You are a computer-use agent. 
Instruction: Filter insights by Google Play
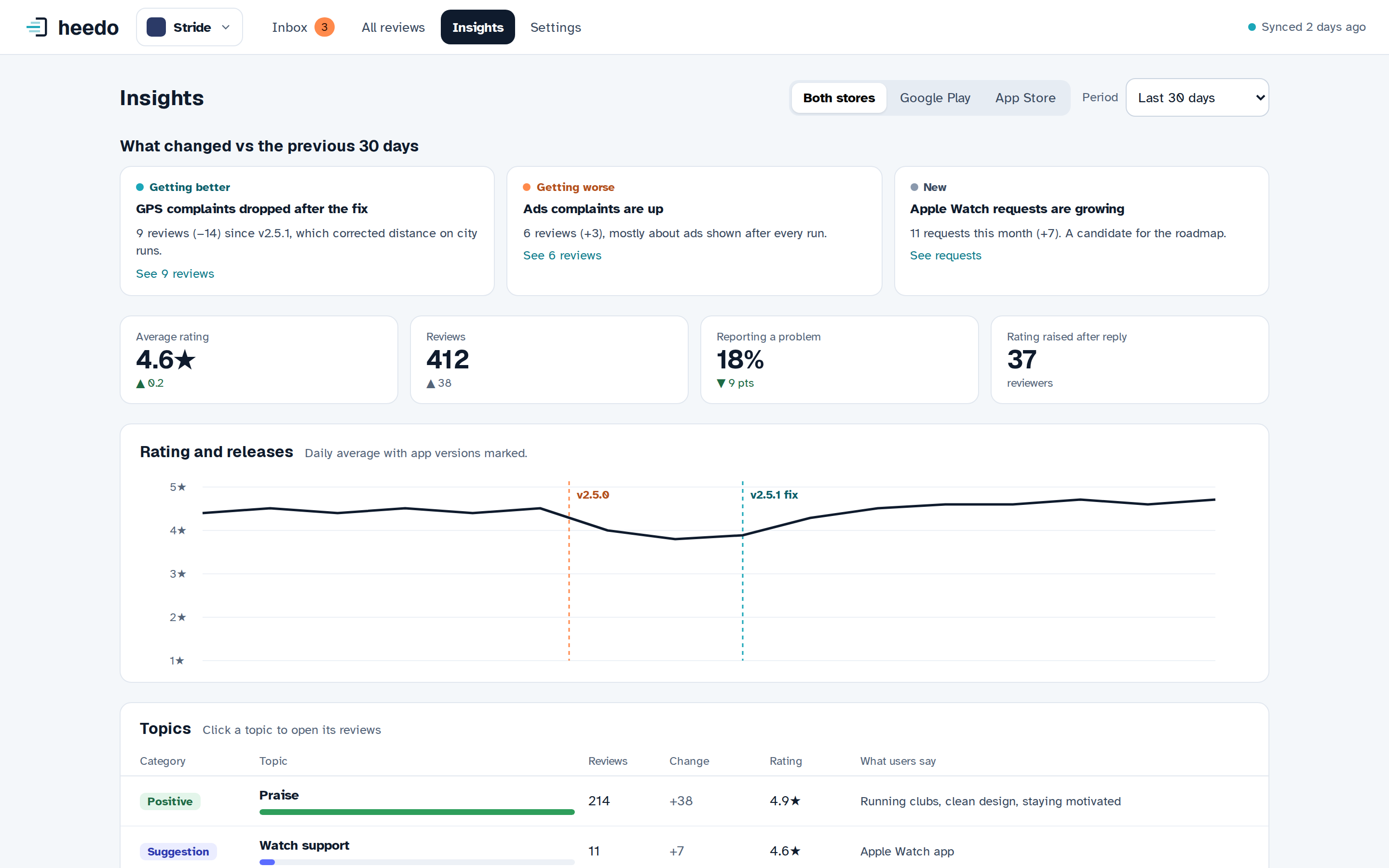coord(935,97)
